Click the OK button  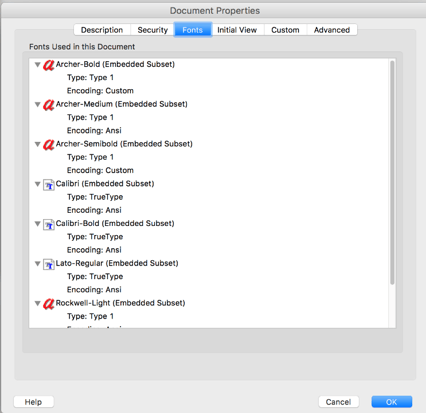[392, 402]
